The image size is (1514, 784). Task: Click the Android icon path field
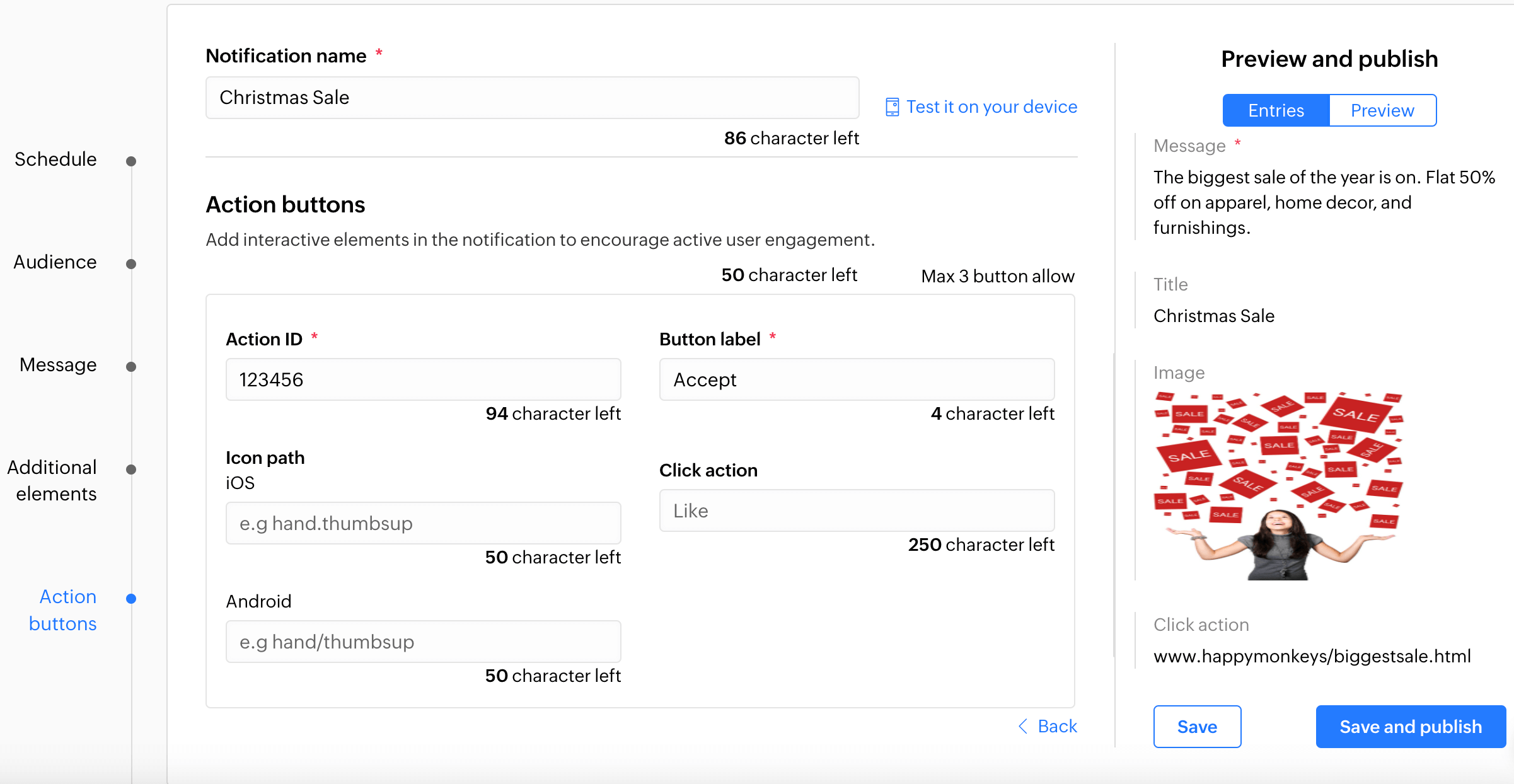[x=423, y=642]
